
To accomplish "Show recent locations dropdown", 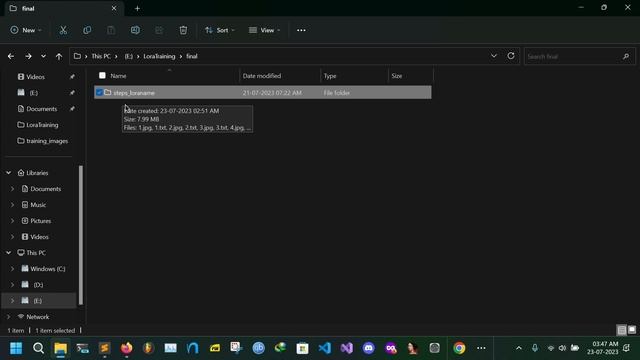I will click(43, 56).
